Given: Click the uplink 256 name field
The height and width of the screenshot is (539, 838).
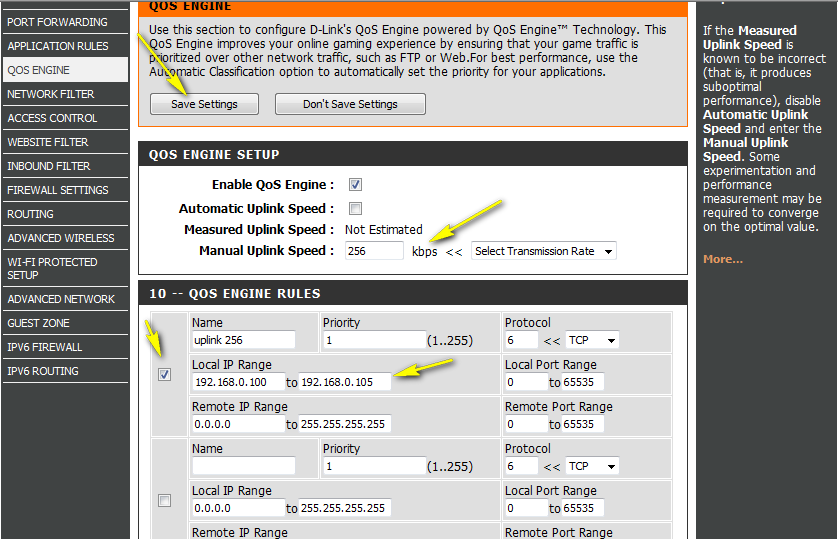Looking at the screenshot, I should (243, 340).
